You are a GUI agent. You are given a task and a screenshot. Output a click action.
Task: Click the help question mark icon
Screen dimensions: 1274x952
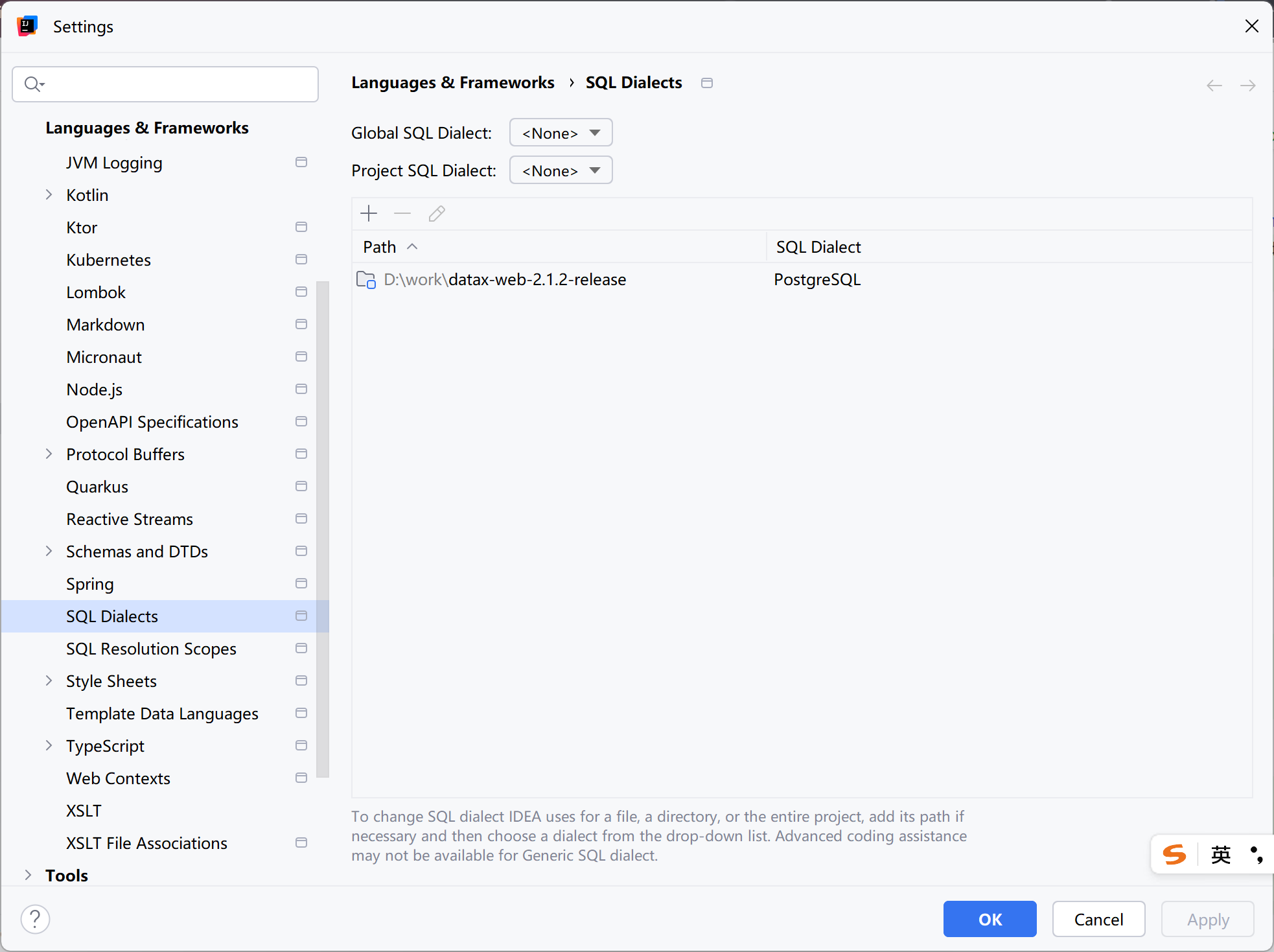(x=36, y=919)
